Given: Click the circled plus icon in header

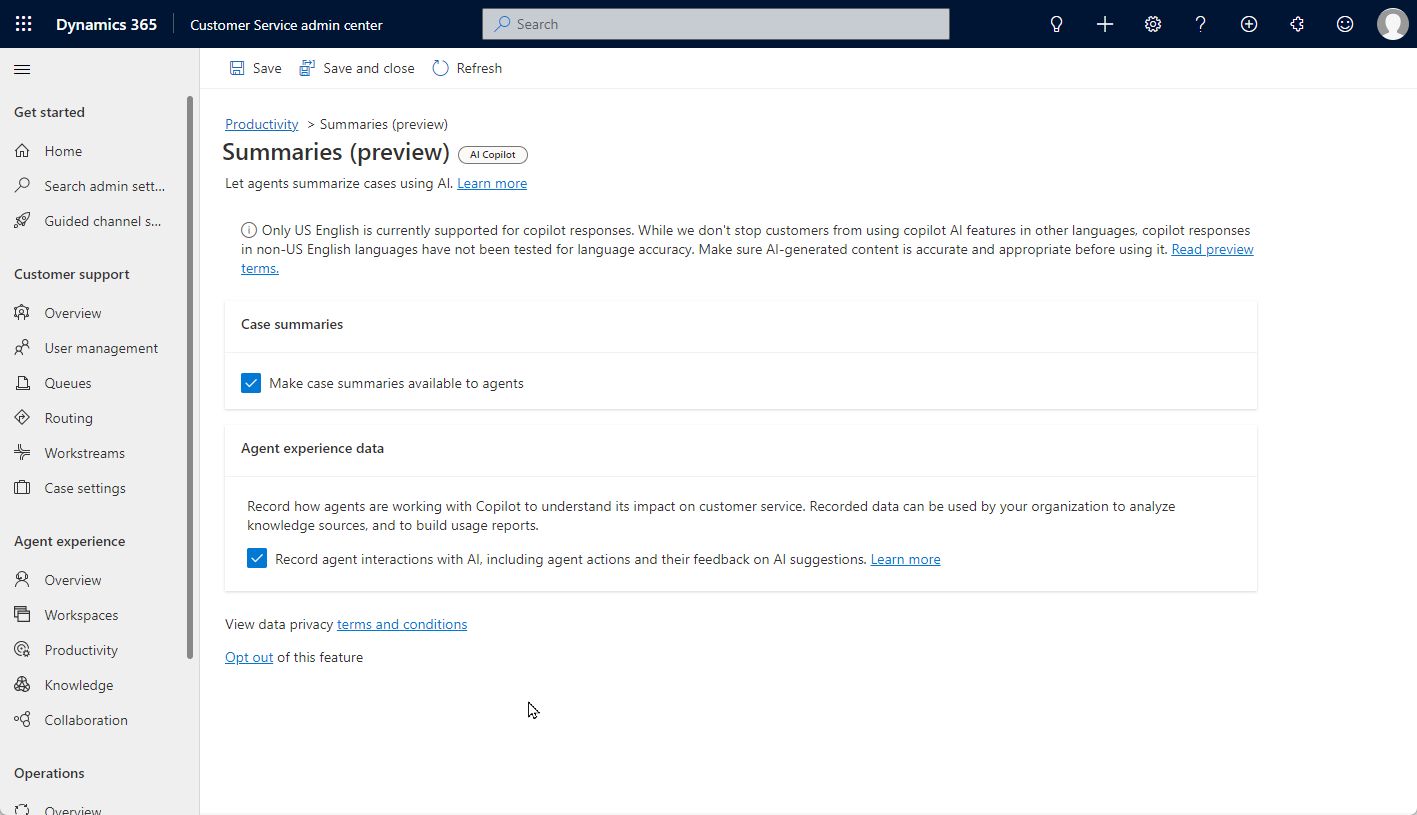Looking at the screenshot, I should click(1249, 24).
